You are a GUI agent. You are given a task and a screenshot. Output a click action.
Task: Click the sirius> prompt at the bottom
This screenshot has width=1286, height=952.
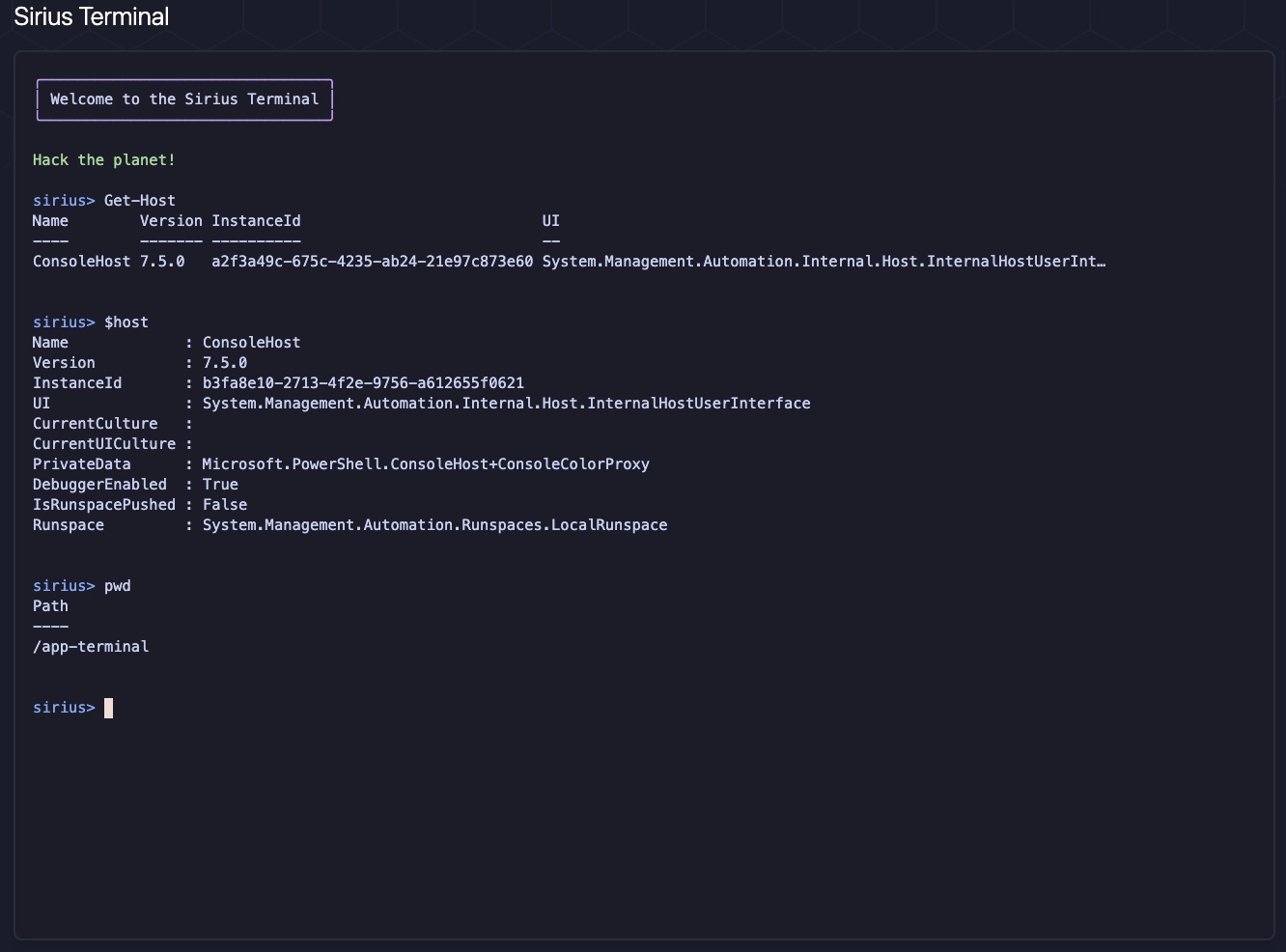(x=62, y=707)
